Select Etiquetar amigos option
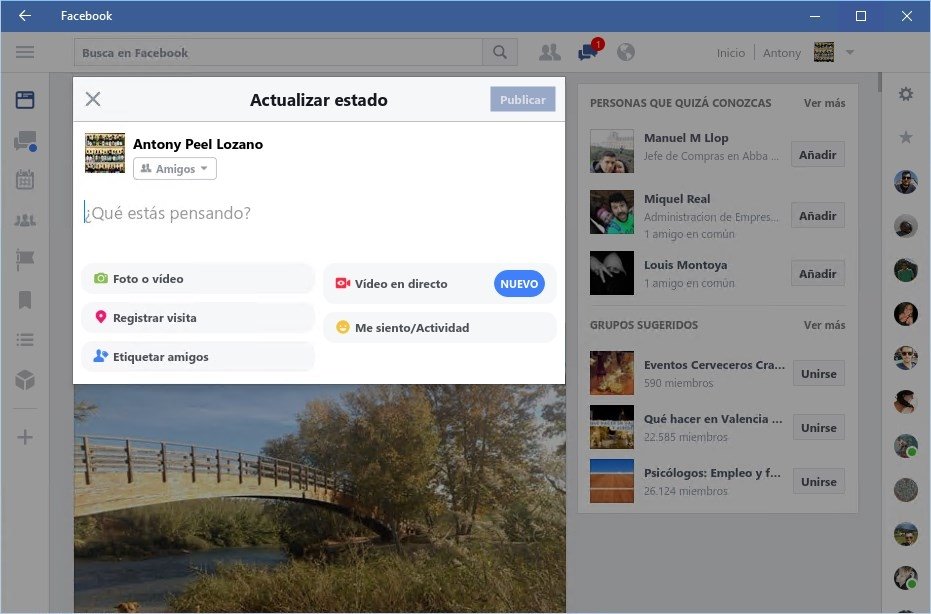Screen dimensions: 931x614 (x=198, y=357)
